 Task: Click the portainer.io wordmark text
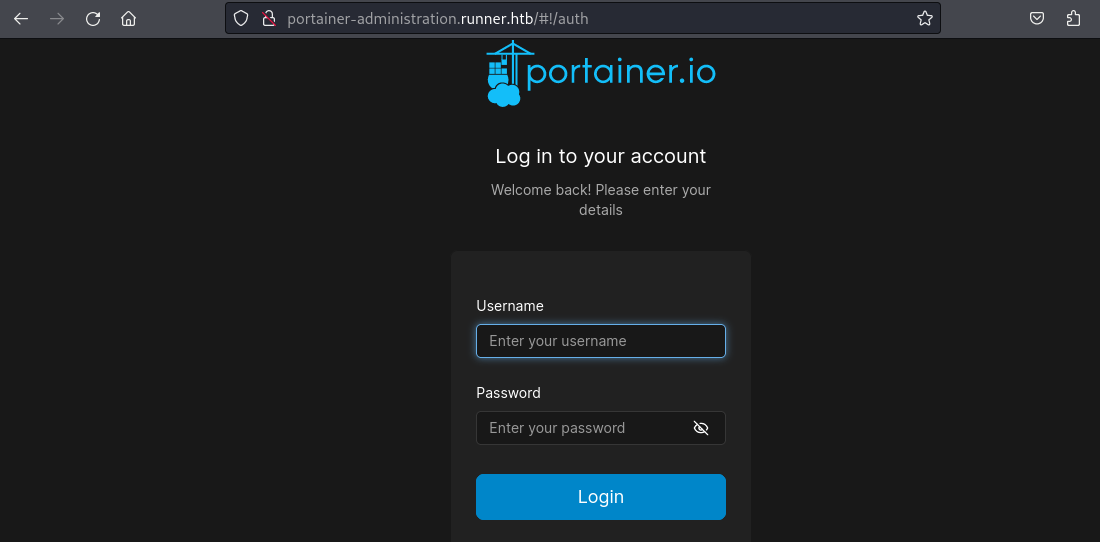click(x=621, y=73)
